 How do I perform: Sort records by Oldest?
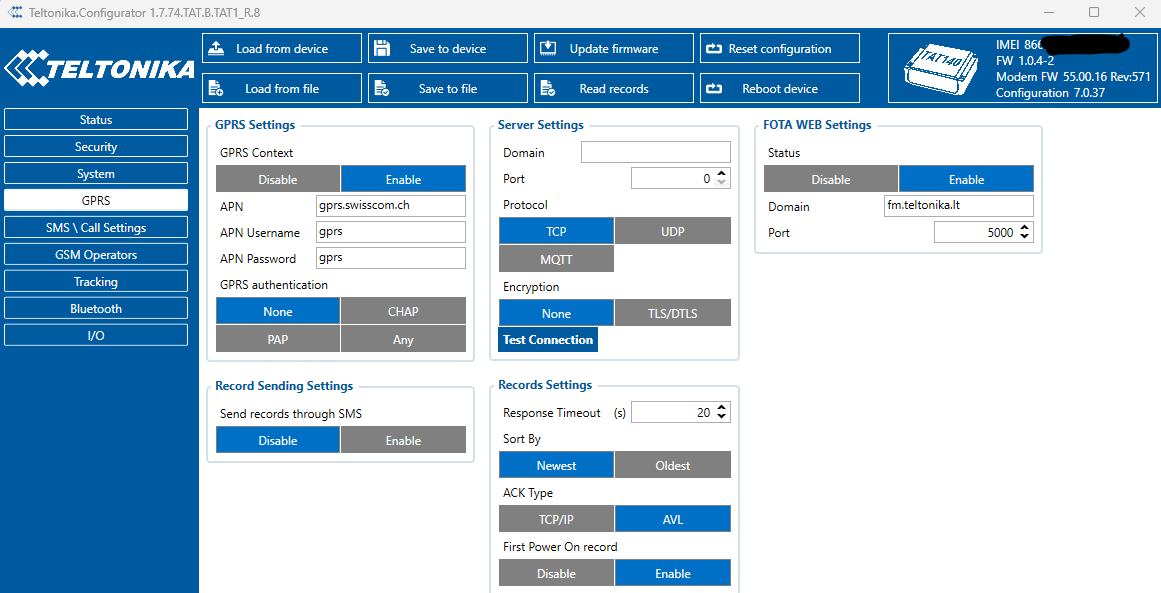click(x=673, y=465)
